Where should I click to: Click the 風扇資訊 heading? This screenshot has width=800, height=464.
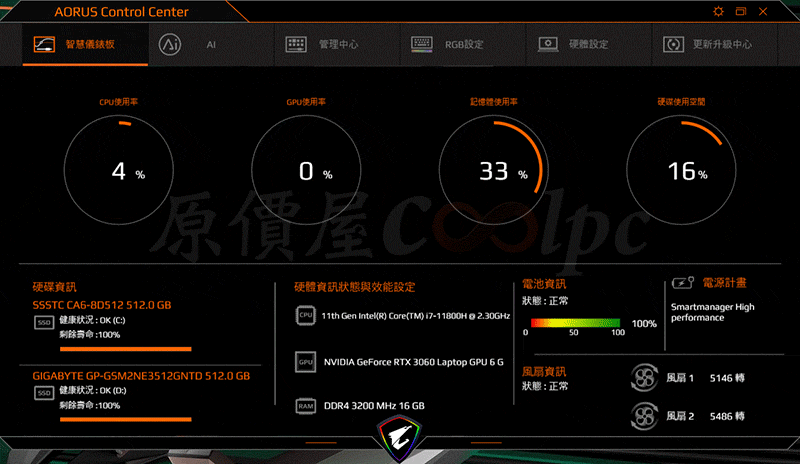click(x=544, y=372)
